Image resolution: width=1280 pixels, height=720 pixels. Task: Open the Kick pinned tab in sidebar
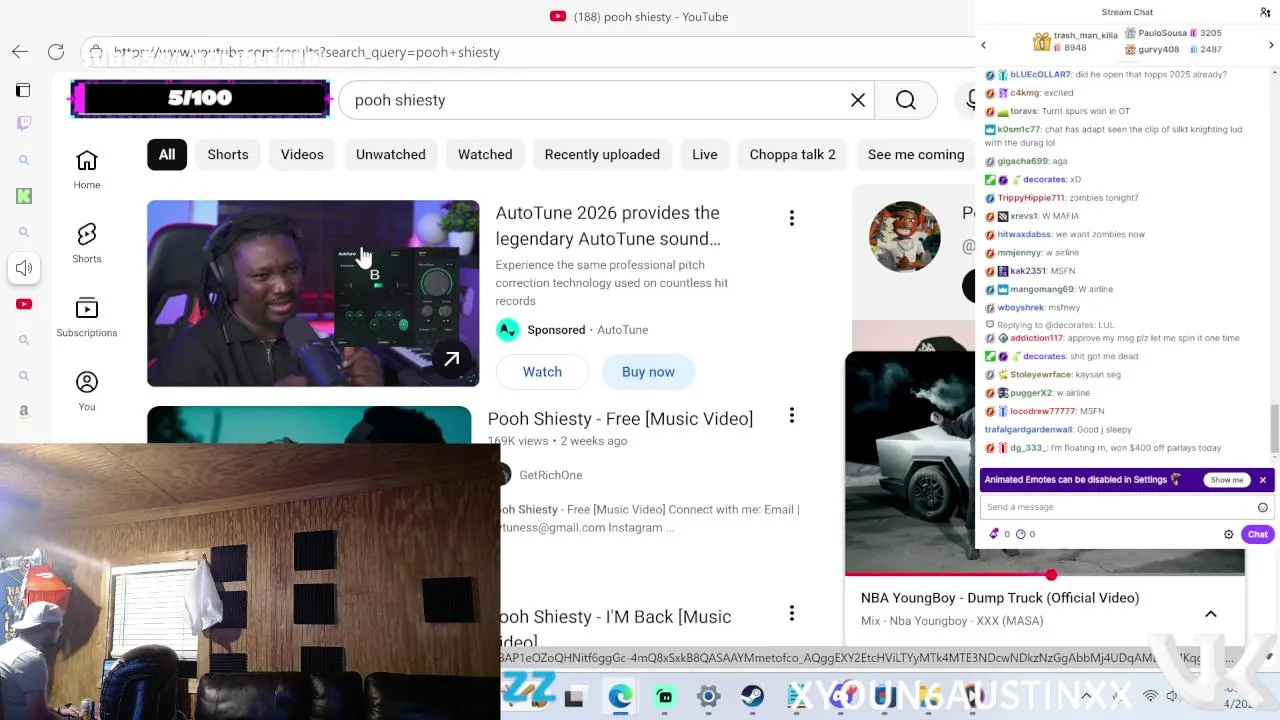pos(24,196)
